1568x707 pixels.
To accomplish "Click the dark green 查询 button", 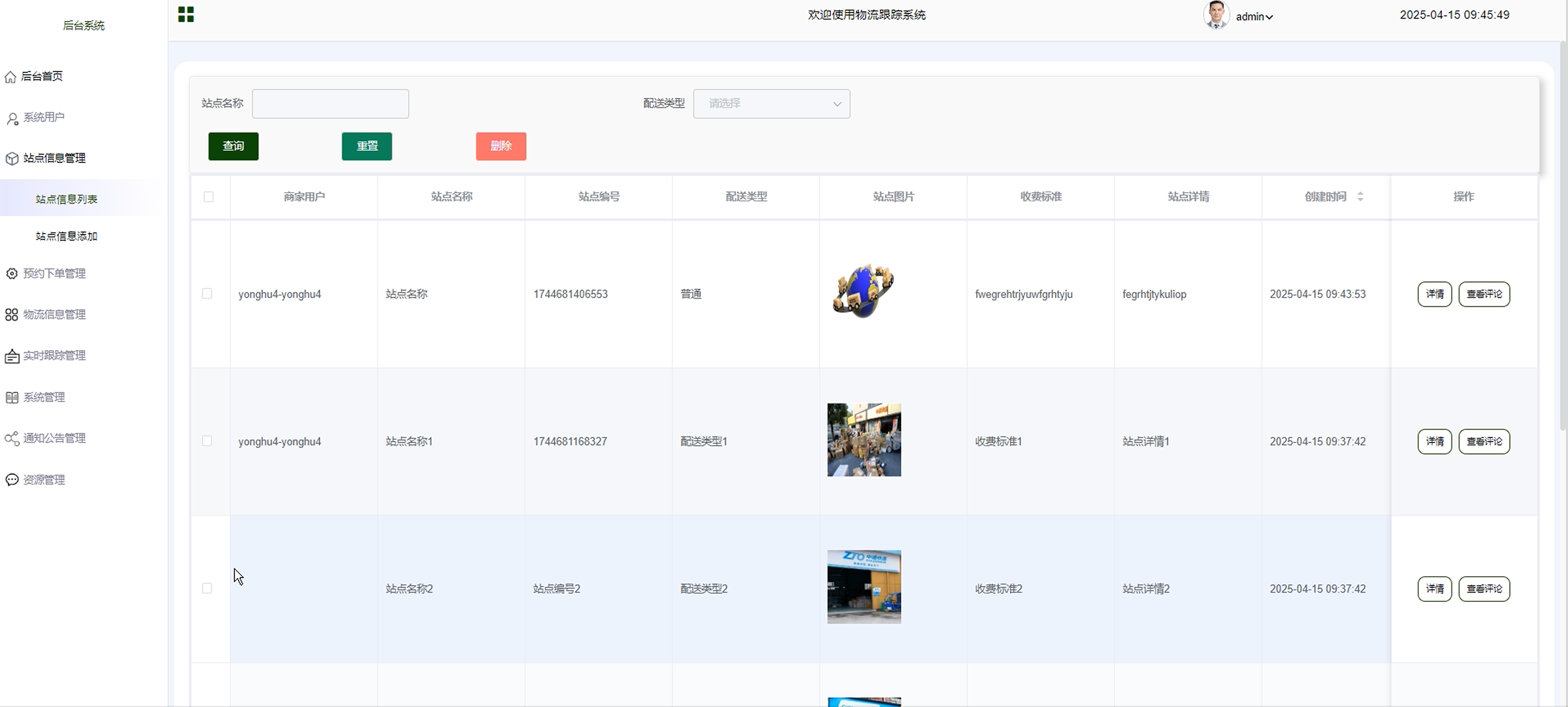I will pos(233,146).
